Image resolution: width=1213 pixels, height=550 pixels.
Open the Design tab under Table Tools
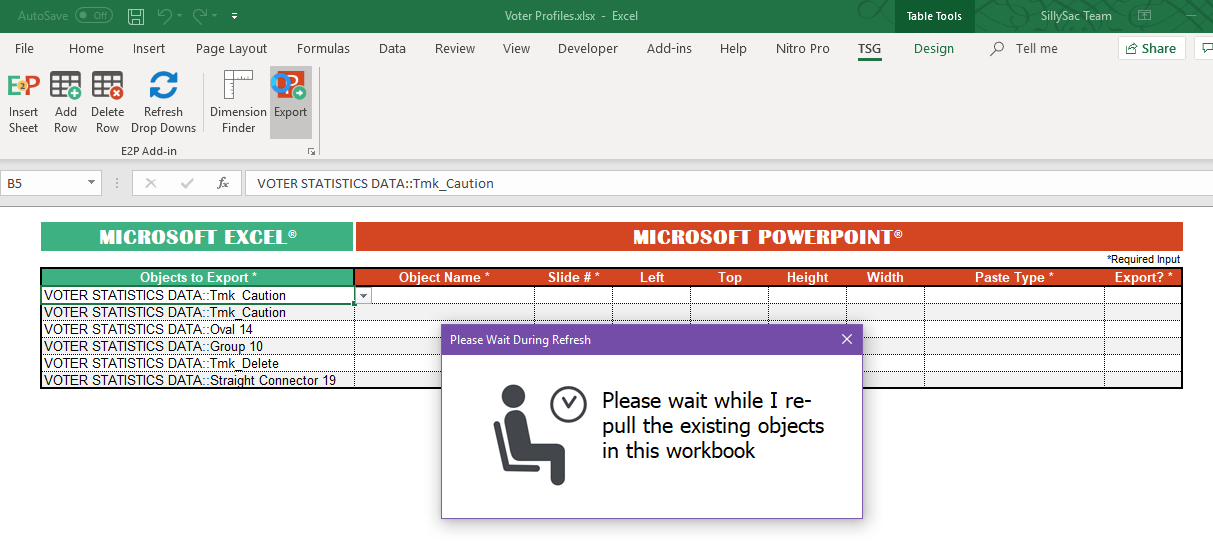coord(933,48)
